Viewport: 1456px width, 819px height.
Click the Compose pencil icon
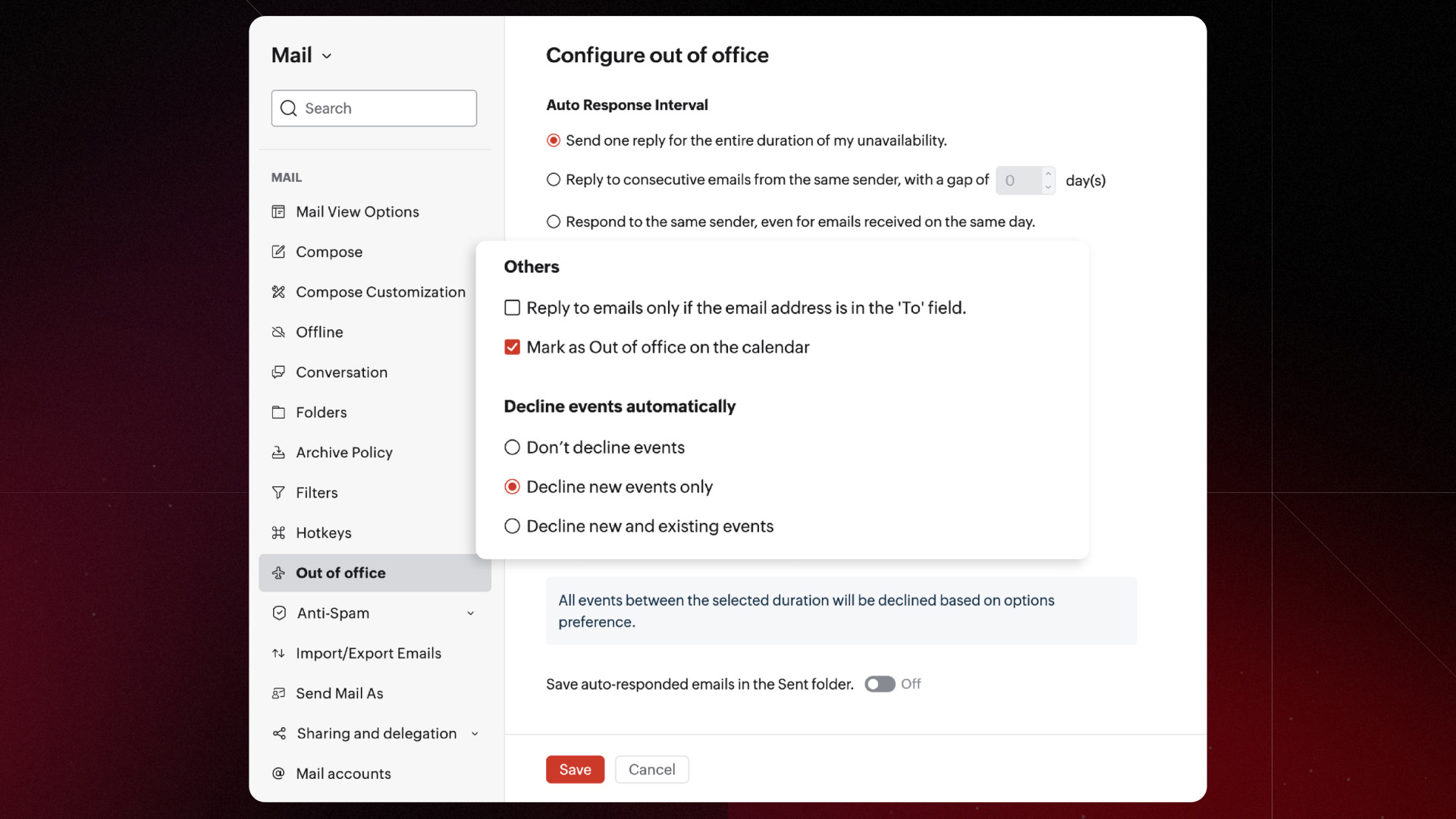point(278,252)
